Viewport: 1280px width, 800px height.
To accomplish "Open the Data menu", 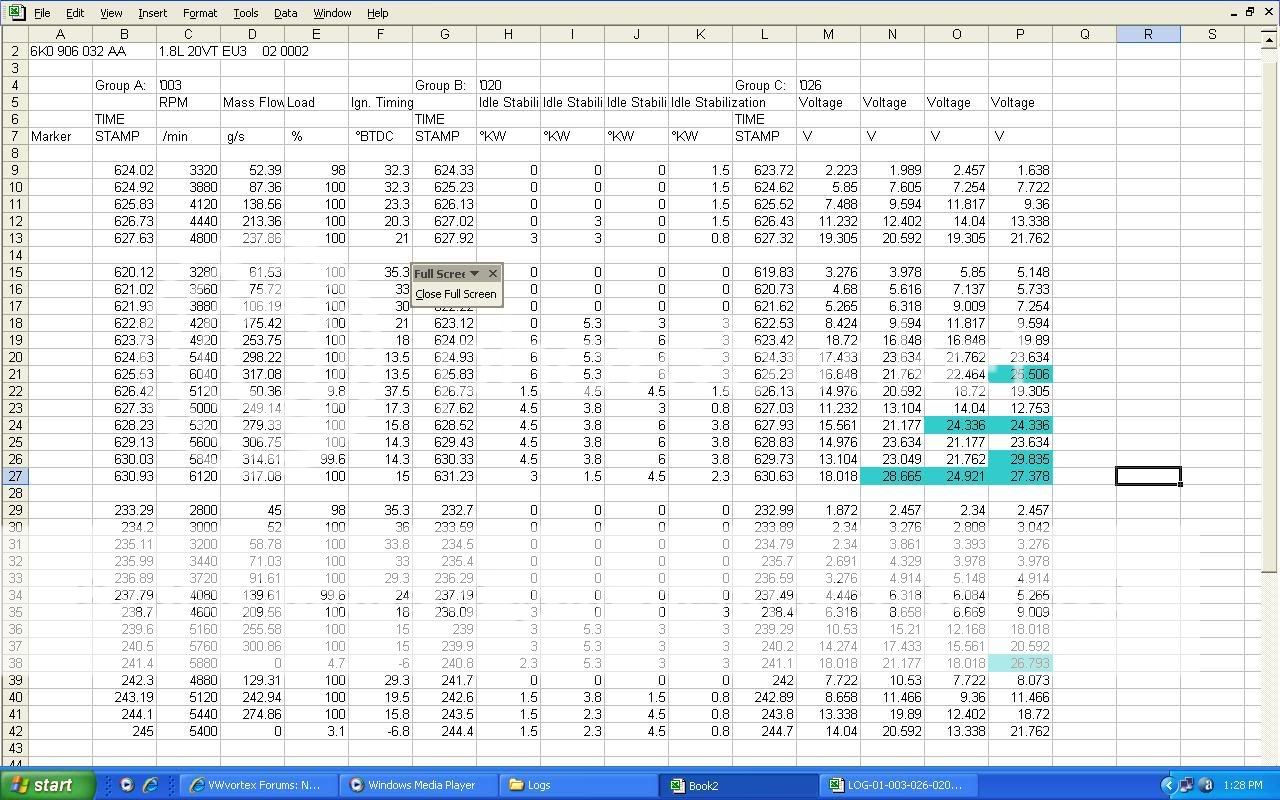I will pyautogui.click(x=285, y=13).
